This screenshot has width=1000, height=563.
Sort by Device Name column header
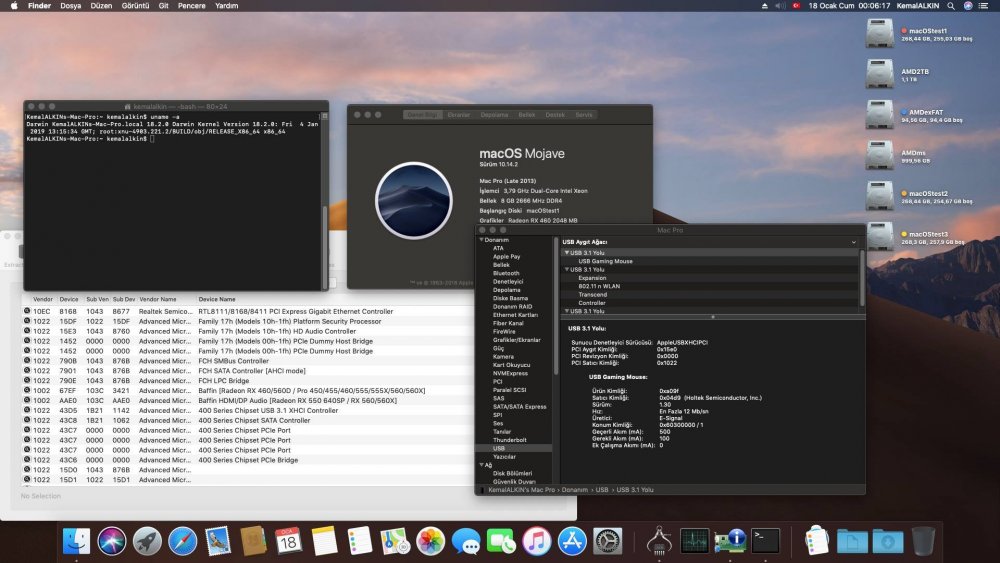[217, 299]
